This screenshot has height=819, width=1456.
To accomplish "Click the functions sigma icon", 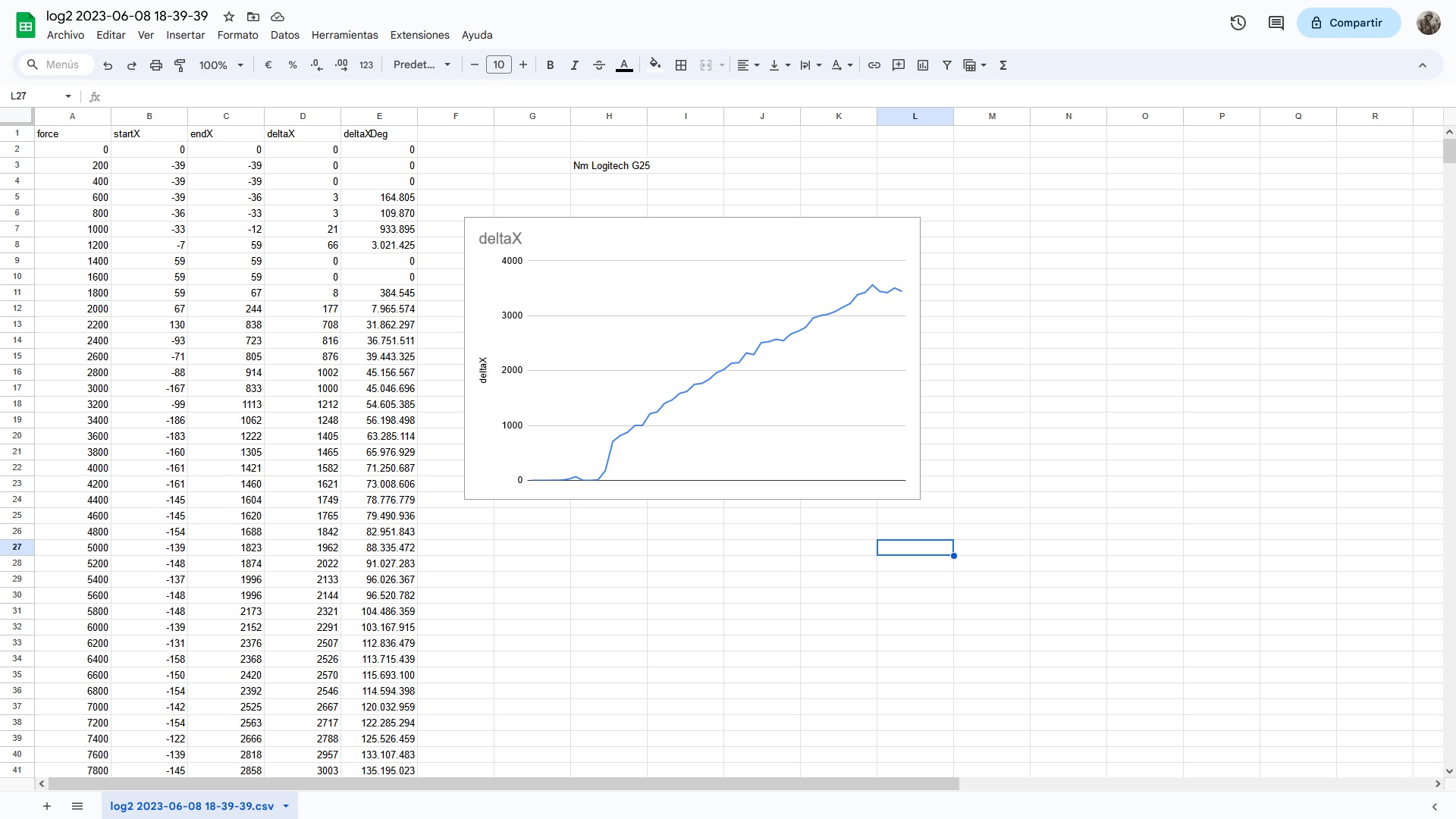I will 1003,65.
